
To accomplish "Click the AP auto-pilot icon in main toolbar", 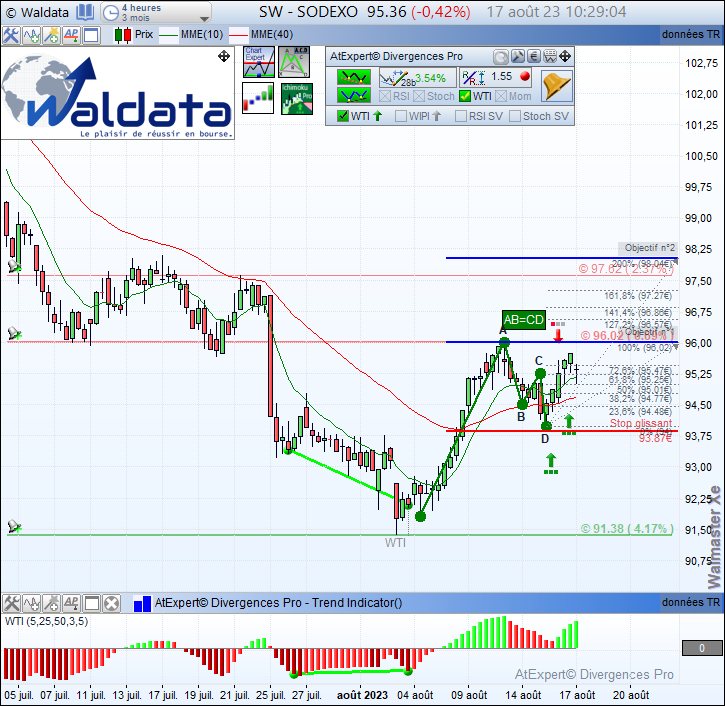I will 71,35.
